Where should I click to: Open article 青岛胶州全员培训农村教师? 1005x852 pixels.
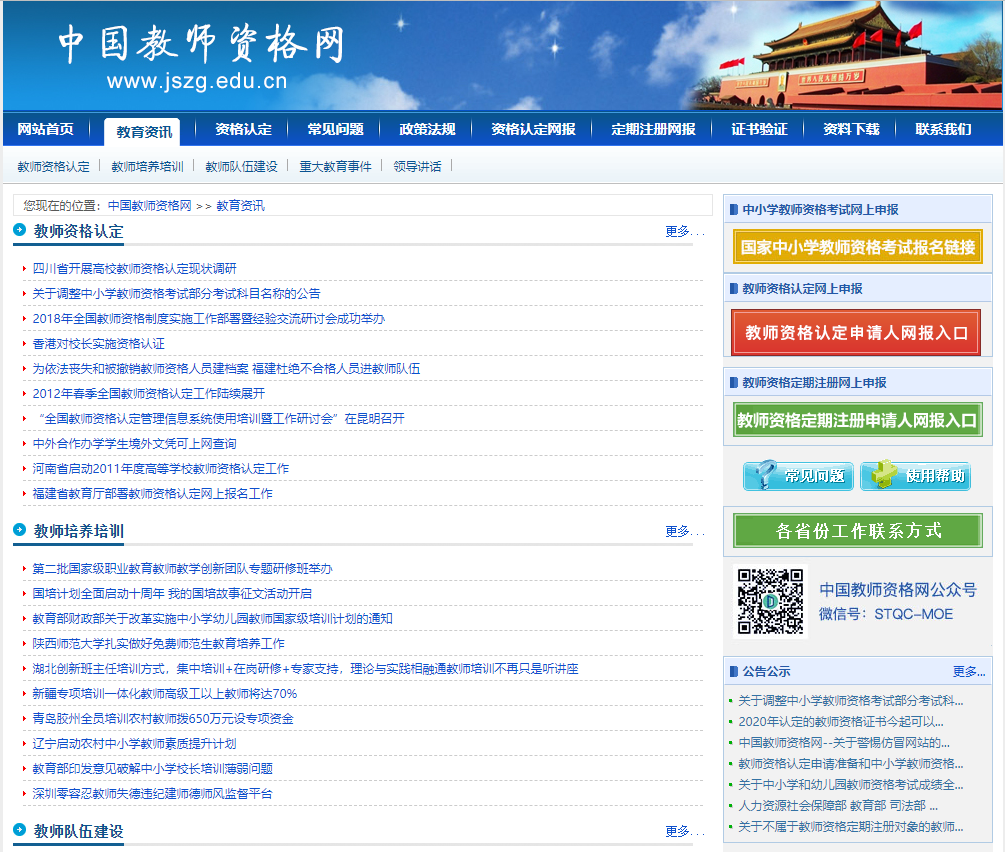coord(163,719)
